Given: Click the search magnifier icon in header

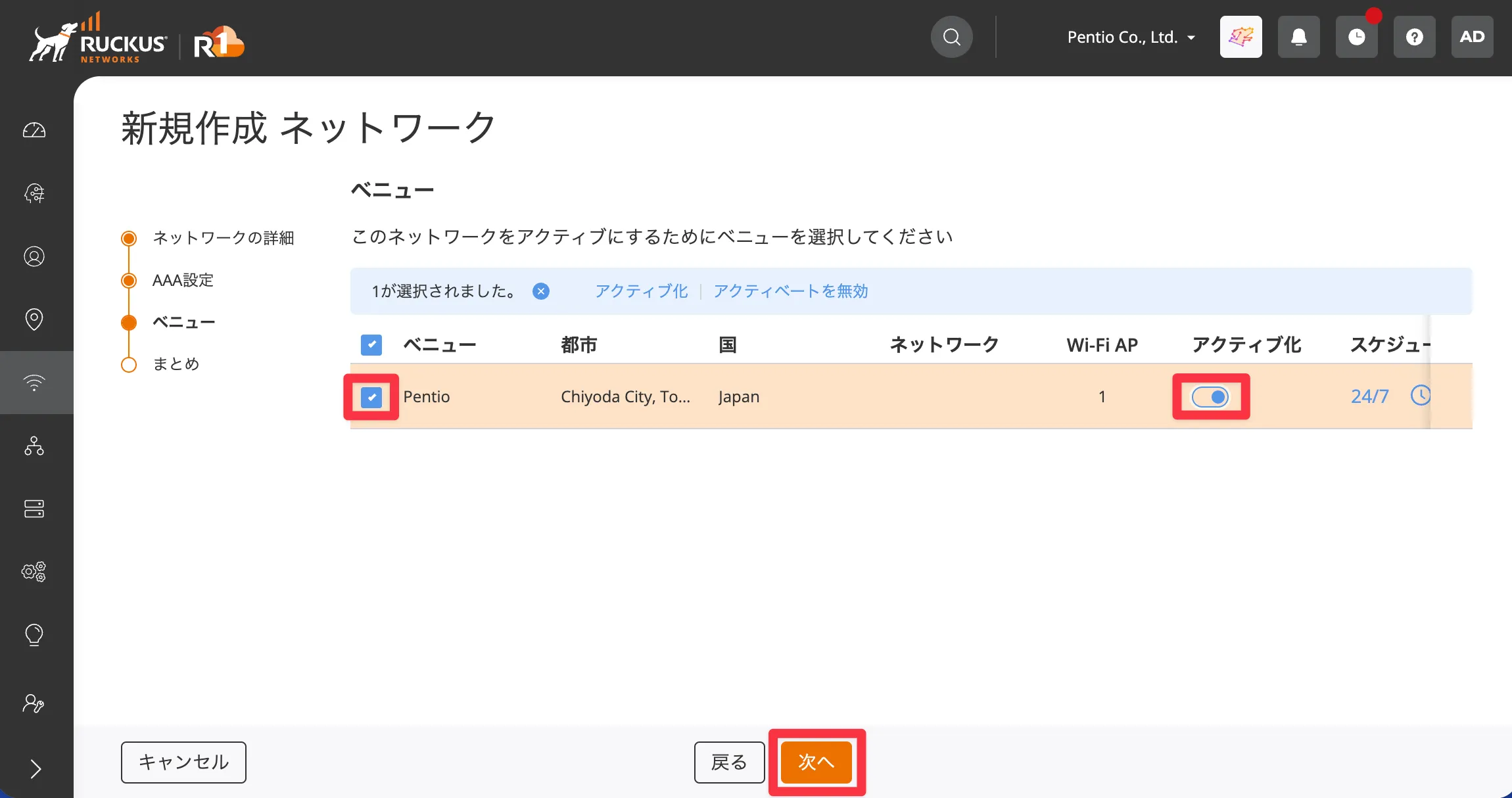Looking at the screenshot, I should (951, 37).
